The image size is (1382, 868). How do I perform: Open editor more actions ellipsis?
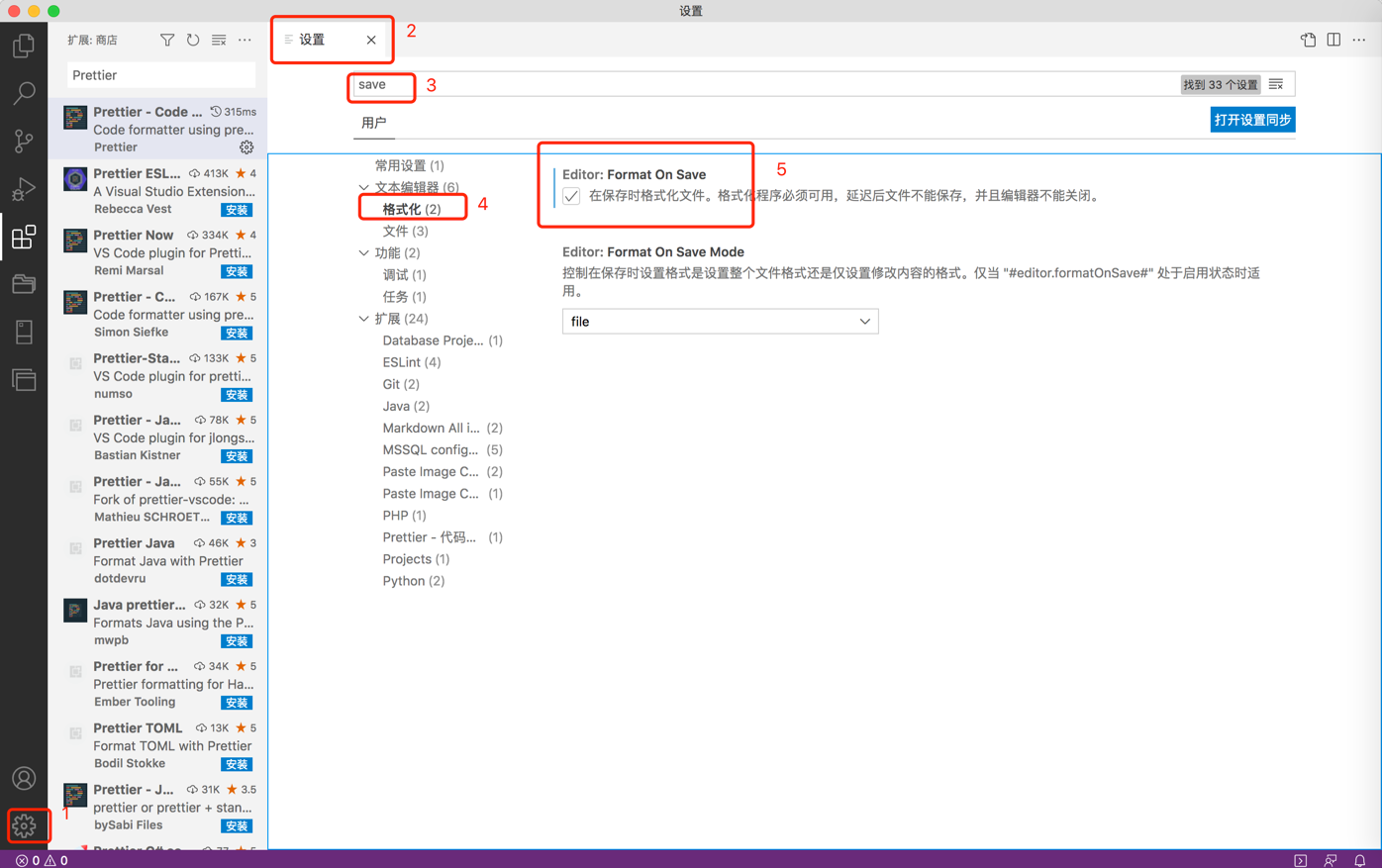coord(1359,40)
